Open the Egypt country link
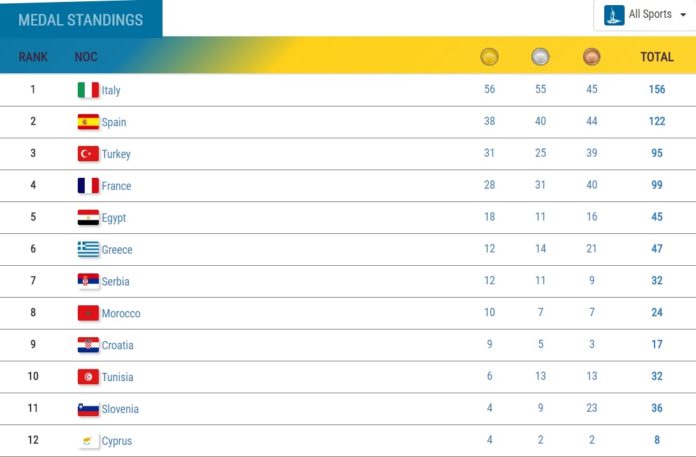696x457 pixels. (113, 218)
